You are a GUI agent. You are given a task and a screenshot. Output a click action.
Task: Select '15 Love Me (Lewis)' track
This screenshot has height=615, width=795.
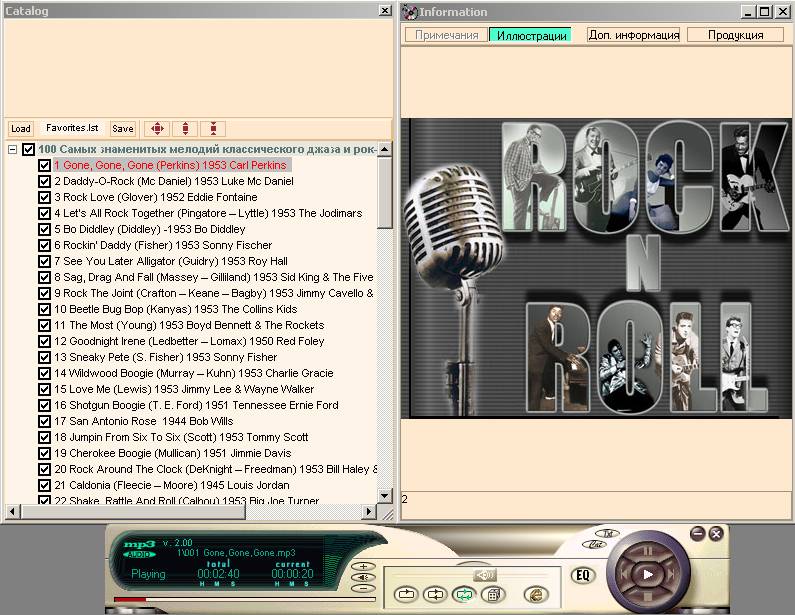pos(184,389)
